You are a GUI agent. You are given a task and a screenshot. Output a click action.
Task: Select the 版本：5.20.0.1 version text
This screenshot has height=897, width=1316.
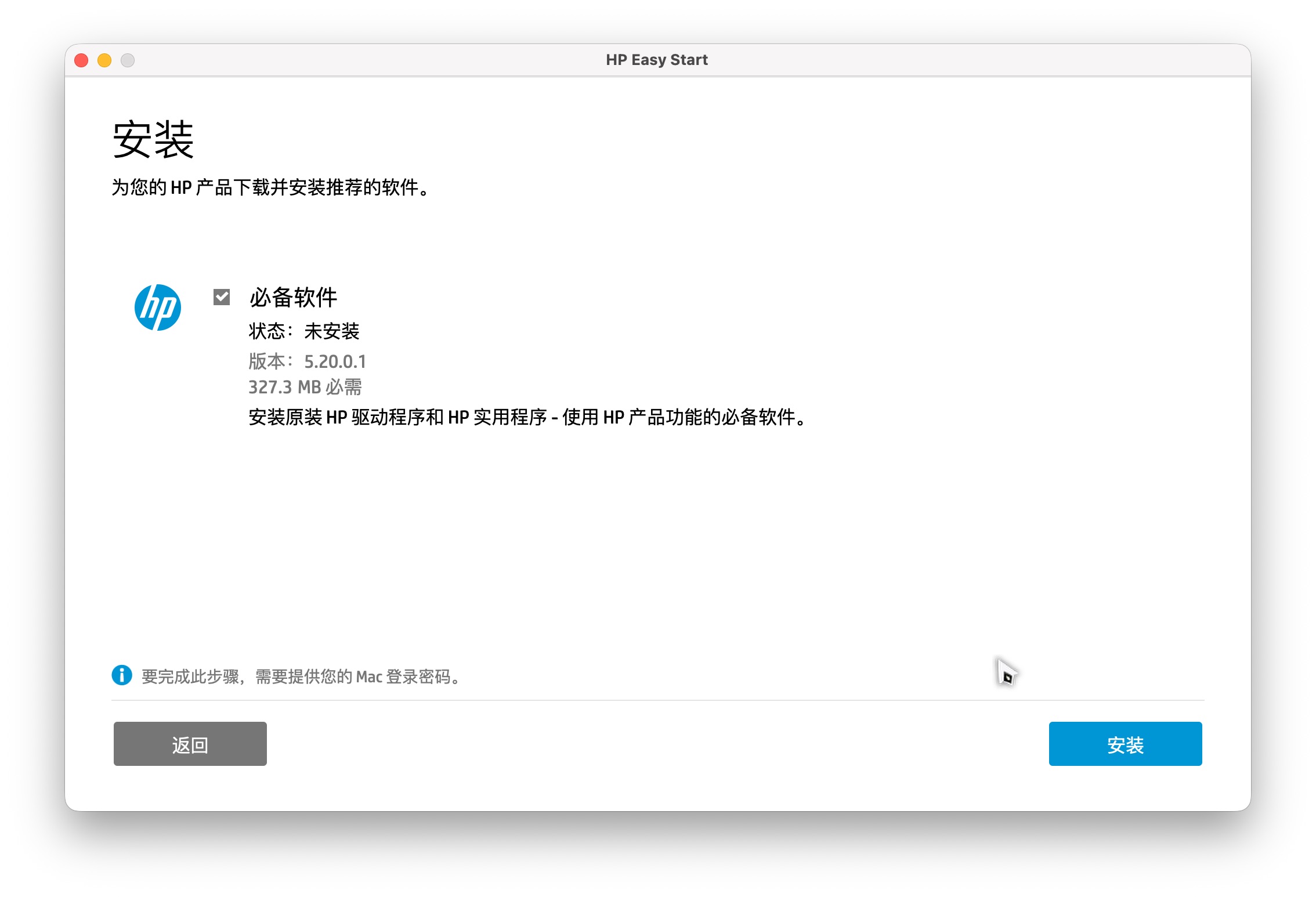pyautogui.click(x=308, y=361)
